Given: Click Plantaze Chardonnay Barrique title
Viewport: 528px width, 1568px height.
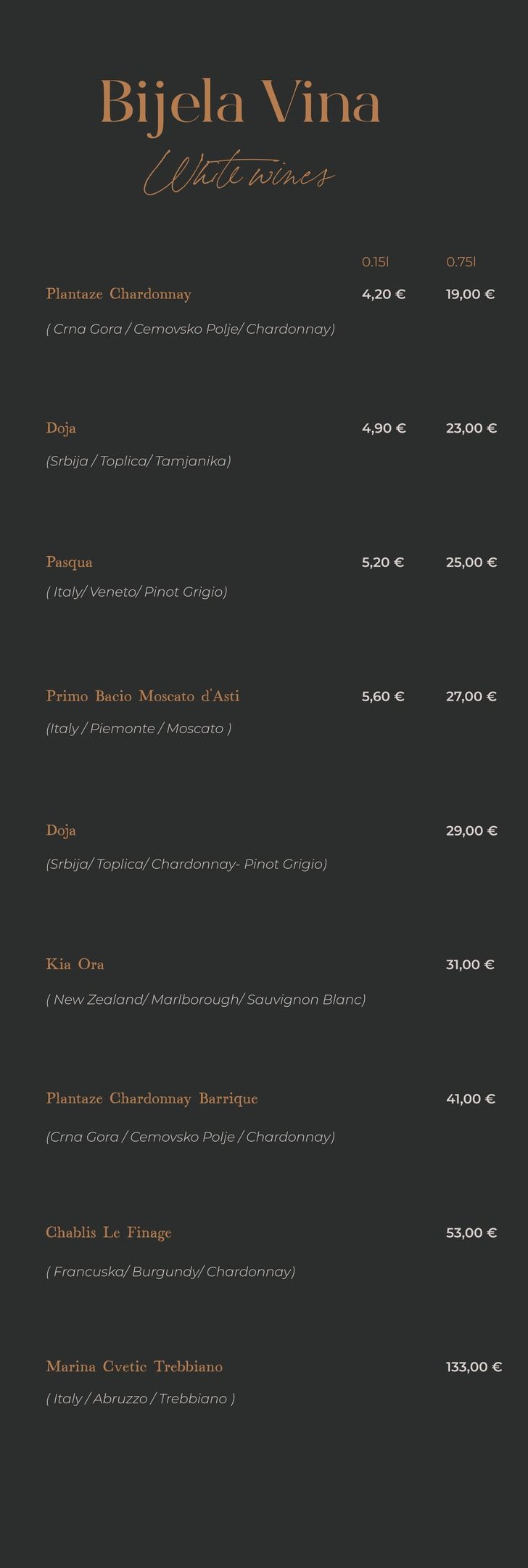Looking at the screenshot, I should (152, 1098).
